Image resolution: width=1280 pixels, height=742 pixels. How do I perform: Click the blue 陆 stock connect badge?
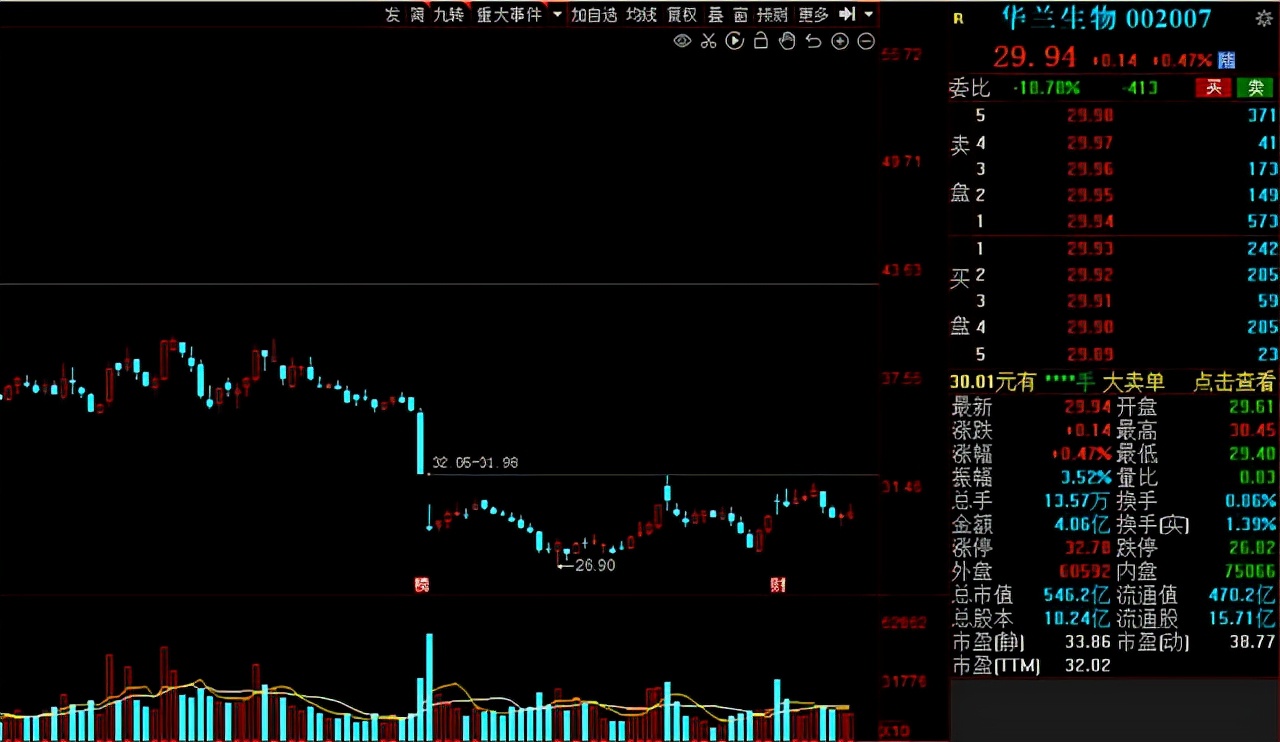point(1226,60)
